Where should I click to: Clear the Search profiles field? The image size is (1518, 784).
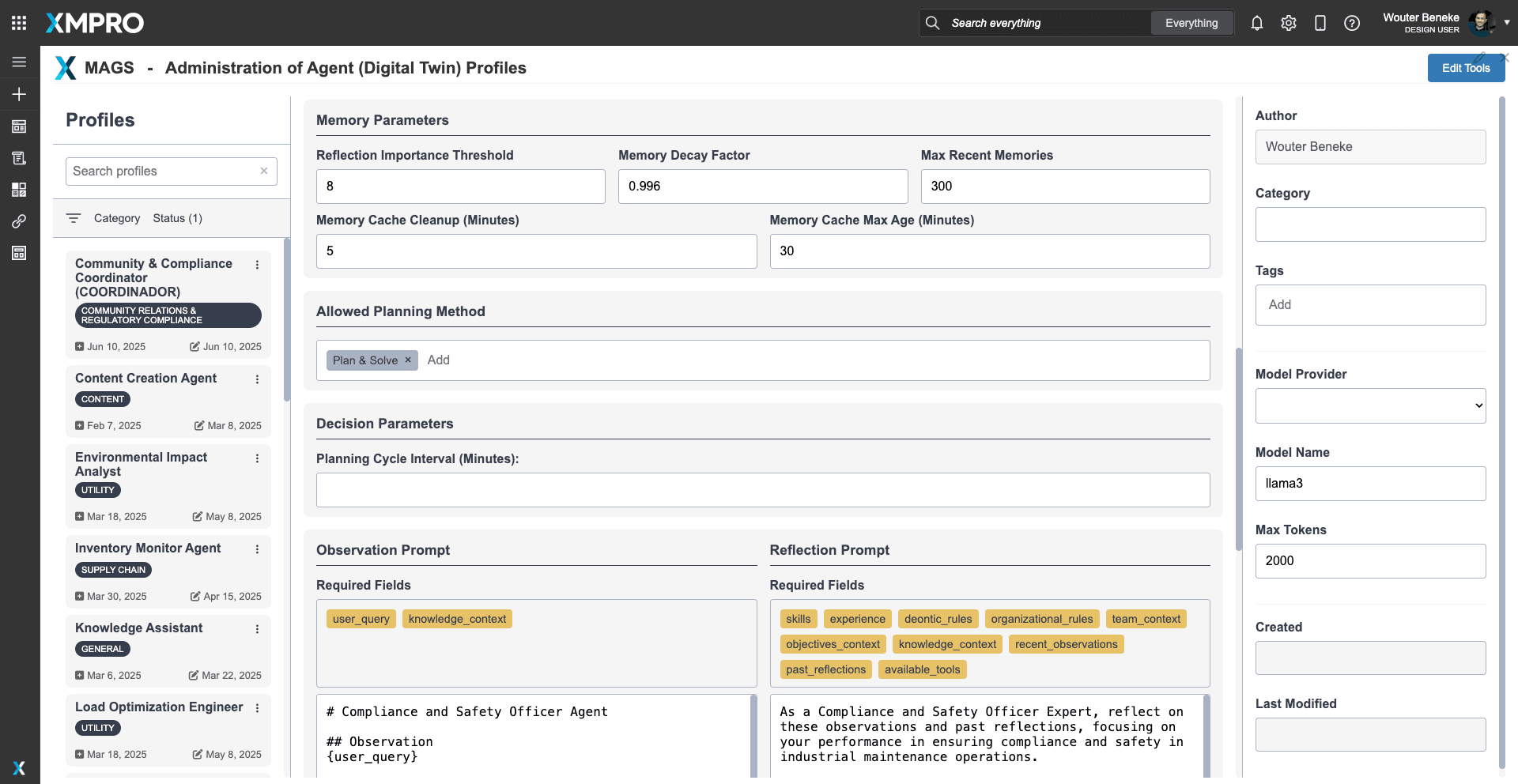tap(264, 171)
